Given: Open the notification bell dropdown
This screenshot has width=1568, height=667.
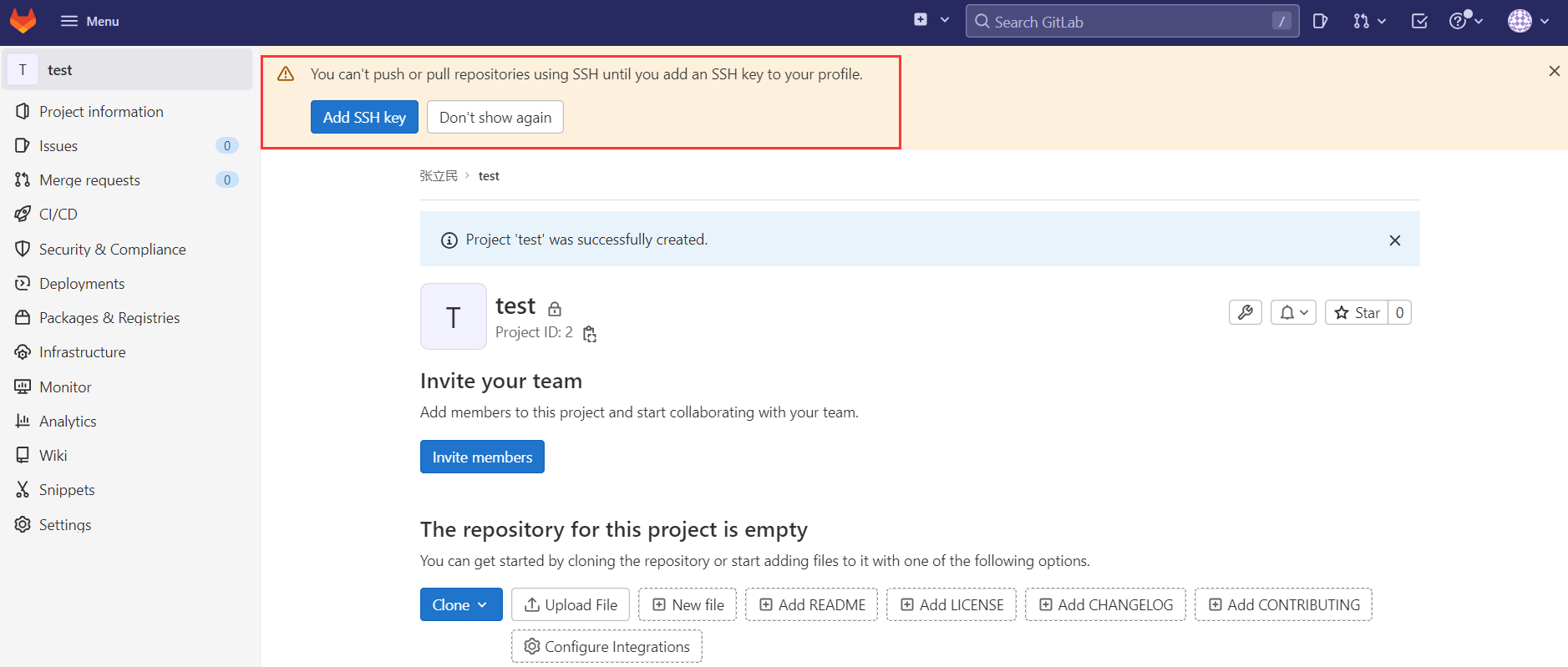Looking at the screenshot, I should click(1293, 312).
